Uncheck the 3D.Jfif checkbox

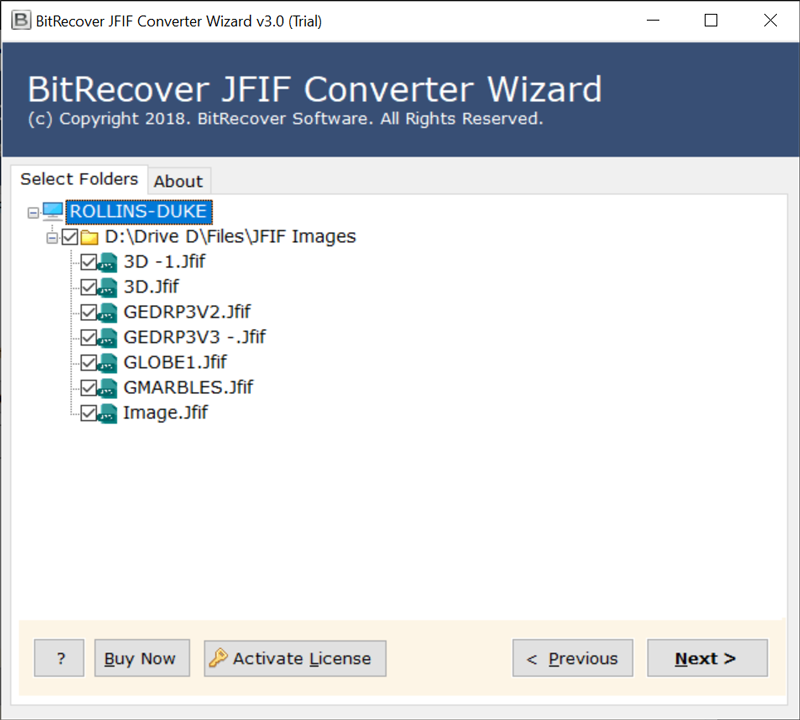click(x=89, y=287)
